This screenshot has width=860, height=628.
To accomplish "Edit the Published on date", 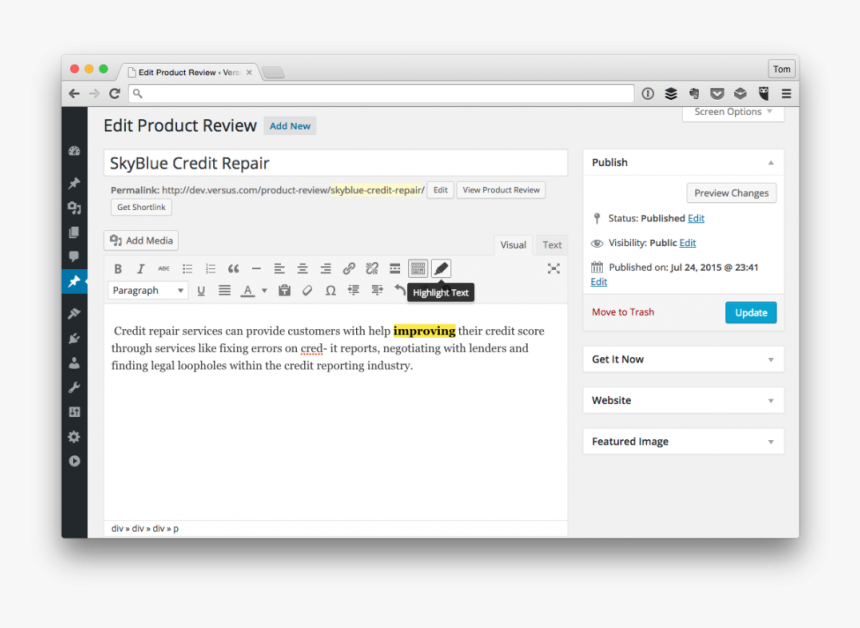I will (x=598, y=282).
